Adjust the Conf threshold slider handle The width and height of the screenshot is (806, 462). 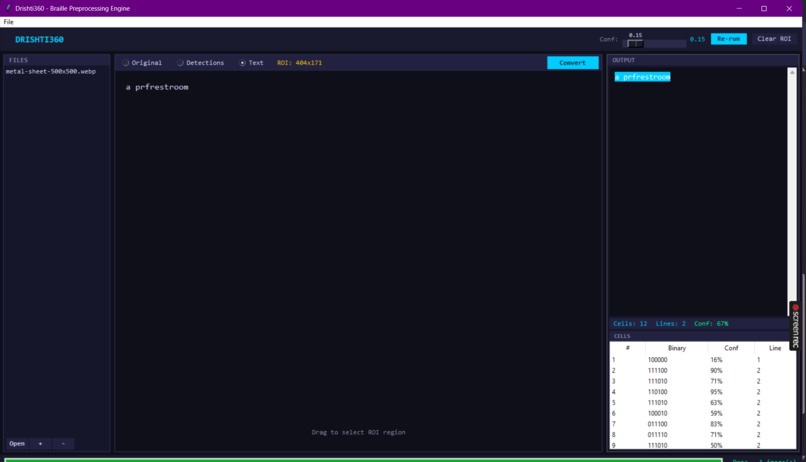click(635, 44)
